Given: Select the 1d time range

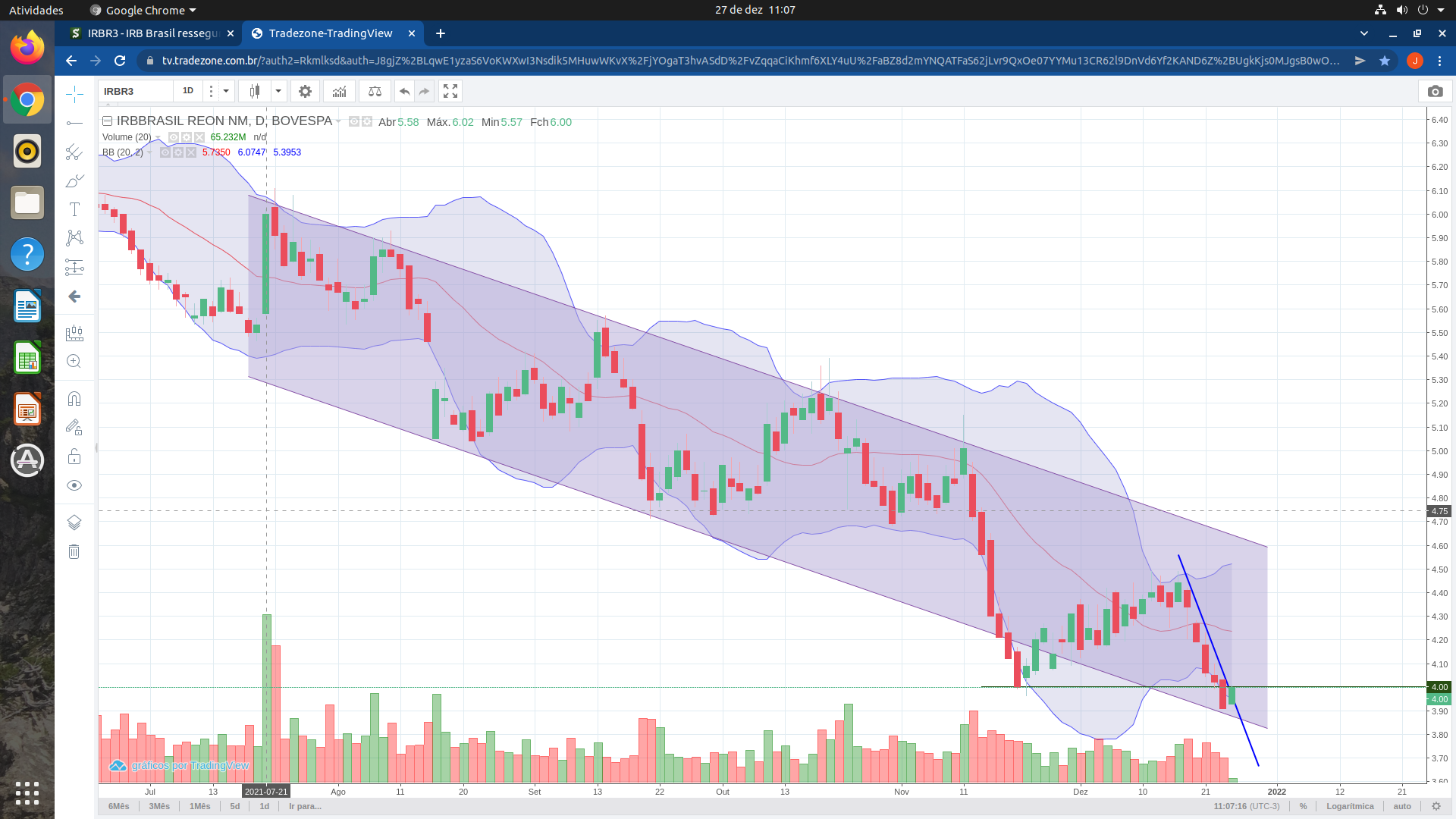Looking at the screenshot, I should click(265, 806).
